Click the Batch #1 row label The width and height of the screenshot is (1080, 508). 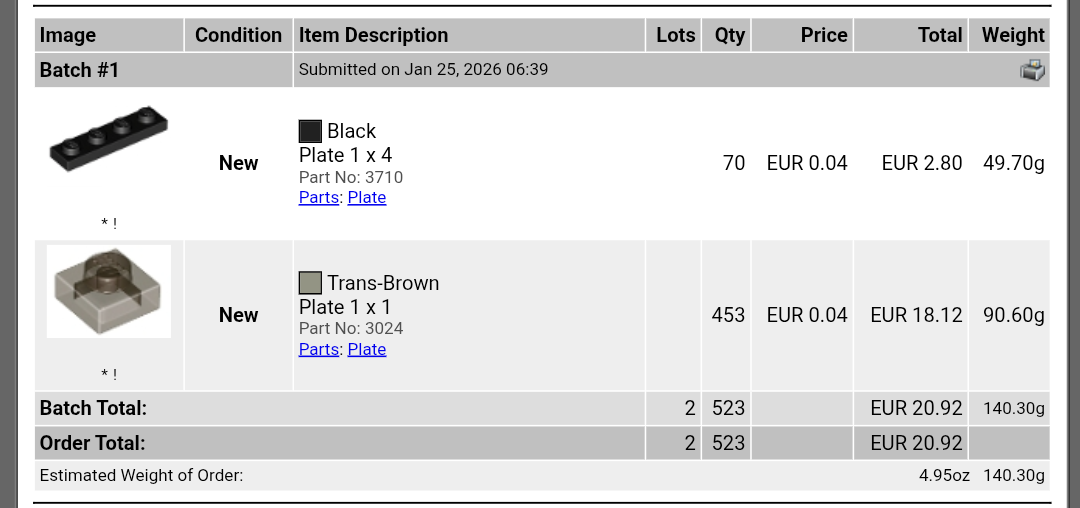[80, 70]
